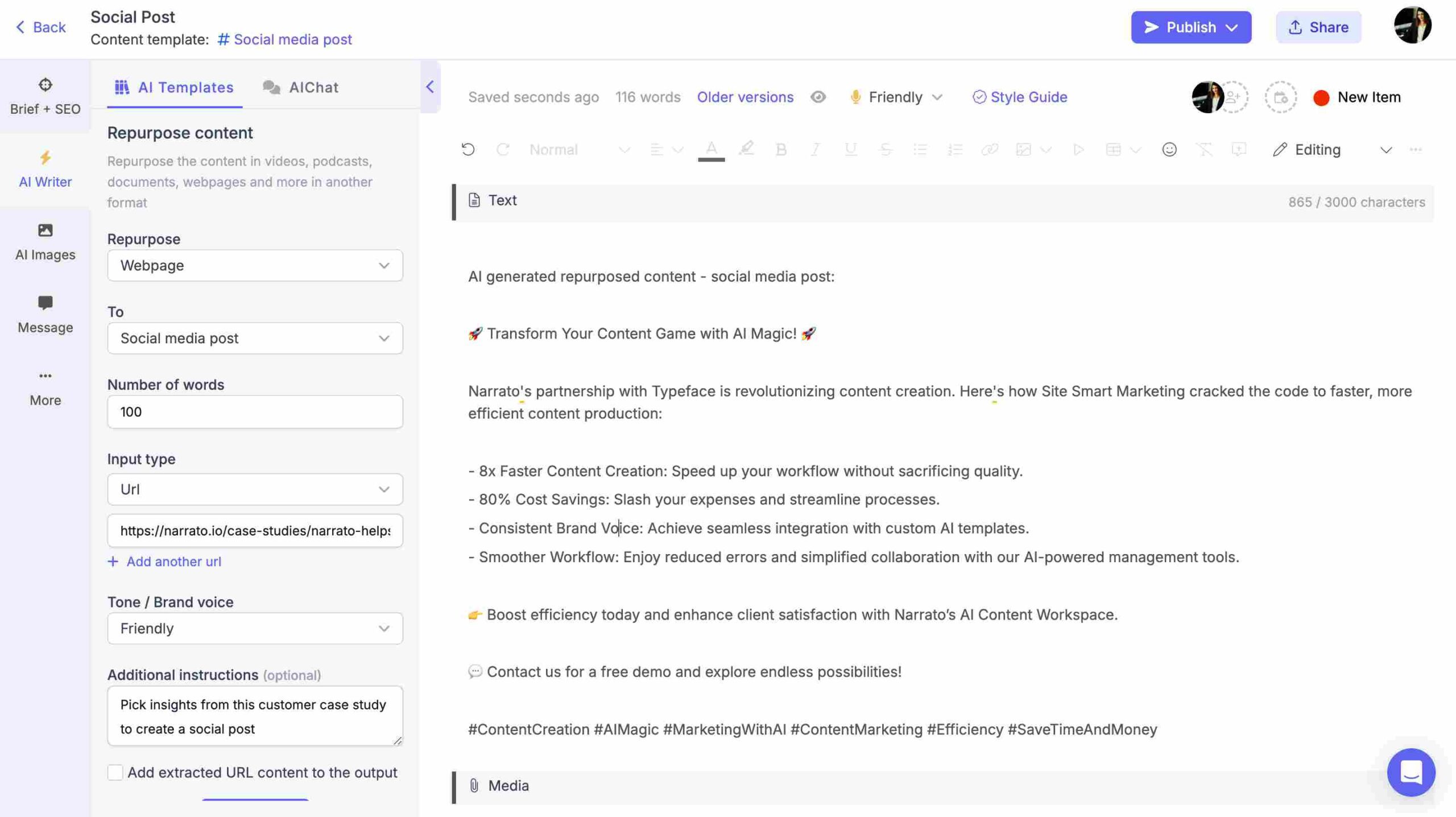
Task: Open the Repurpose Webpage dropdown
Action: tap(255, 265)
